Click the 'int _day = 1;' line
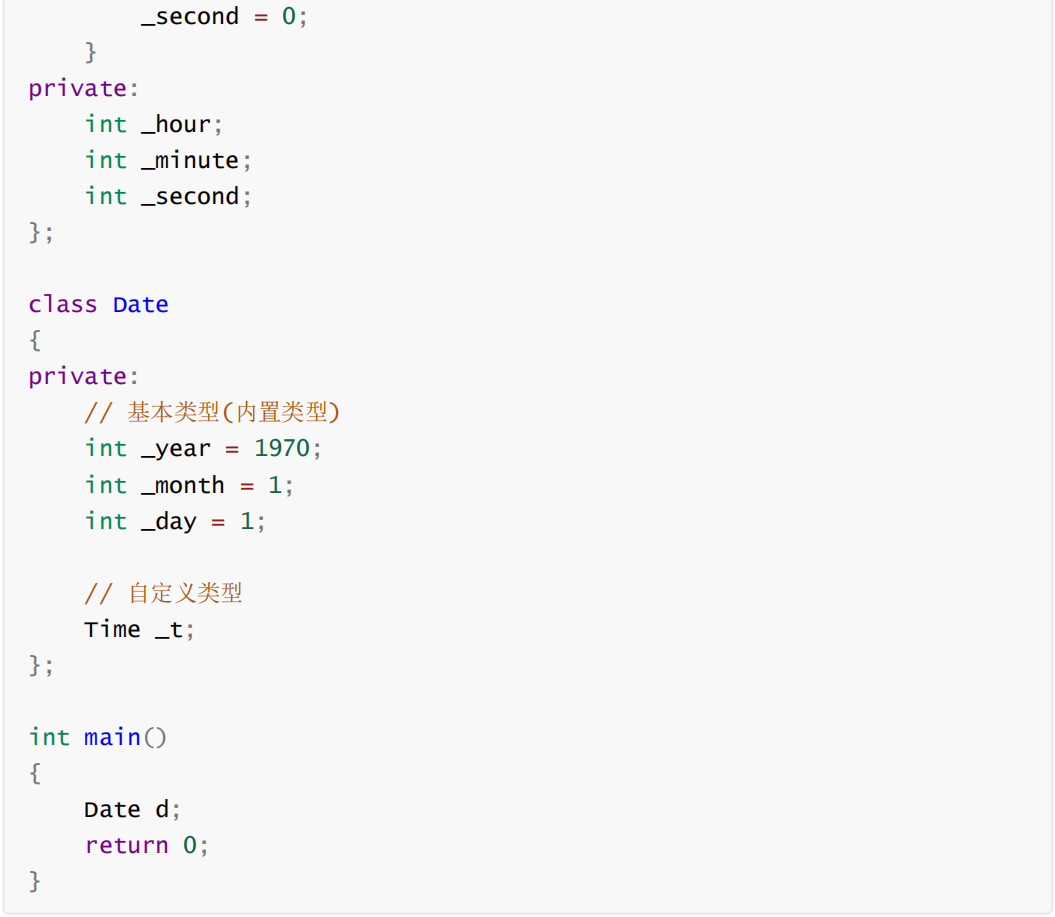This screenshot has width=1055, height=917. pos(175,521)
